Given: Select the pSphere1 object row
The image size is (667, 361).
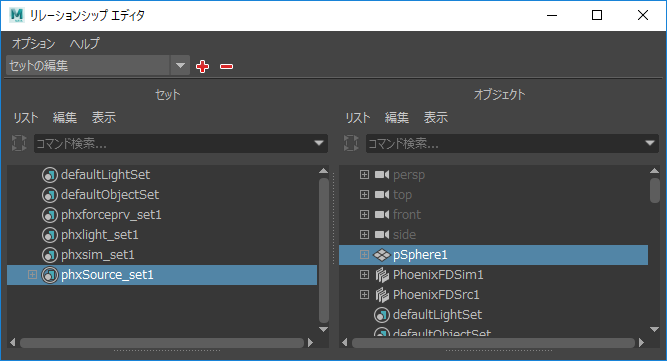Looking at the screenshot, I should coord(493,255).
